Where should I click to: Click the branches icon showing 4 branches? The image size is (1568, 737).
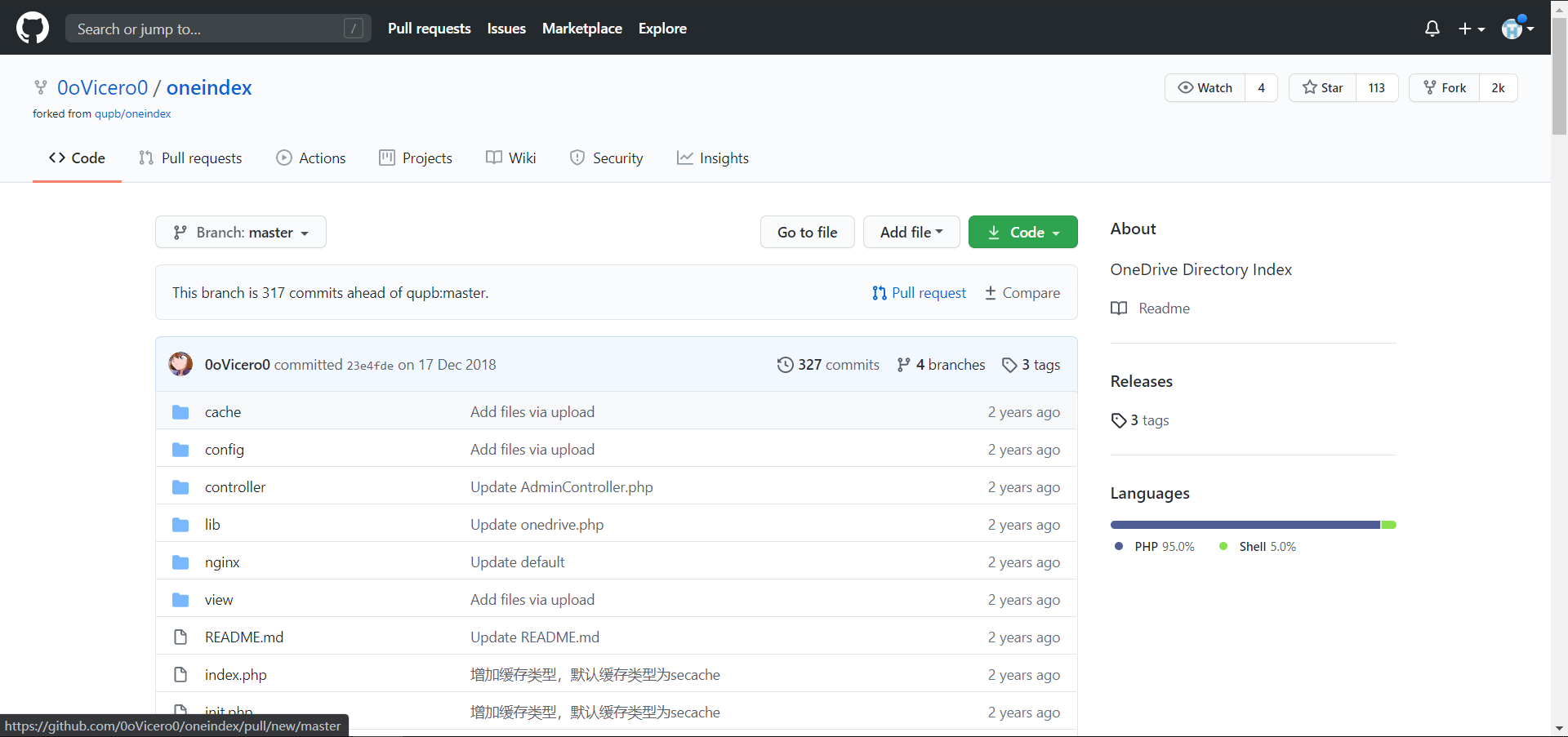click(905, 365)
